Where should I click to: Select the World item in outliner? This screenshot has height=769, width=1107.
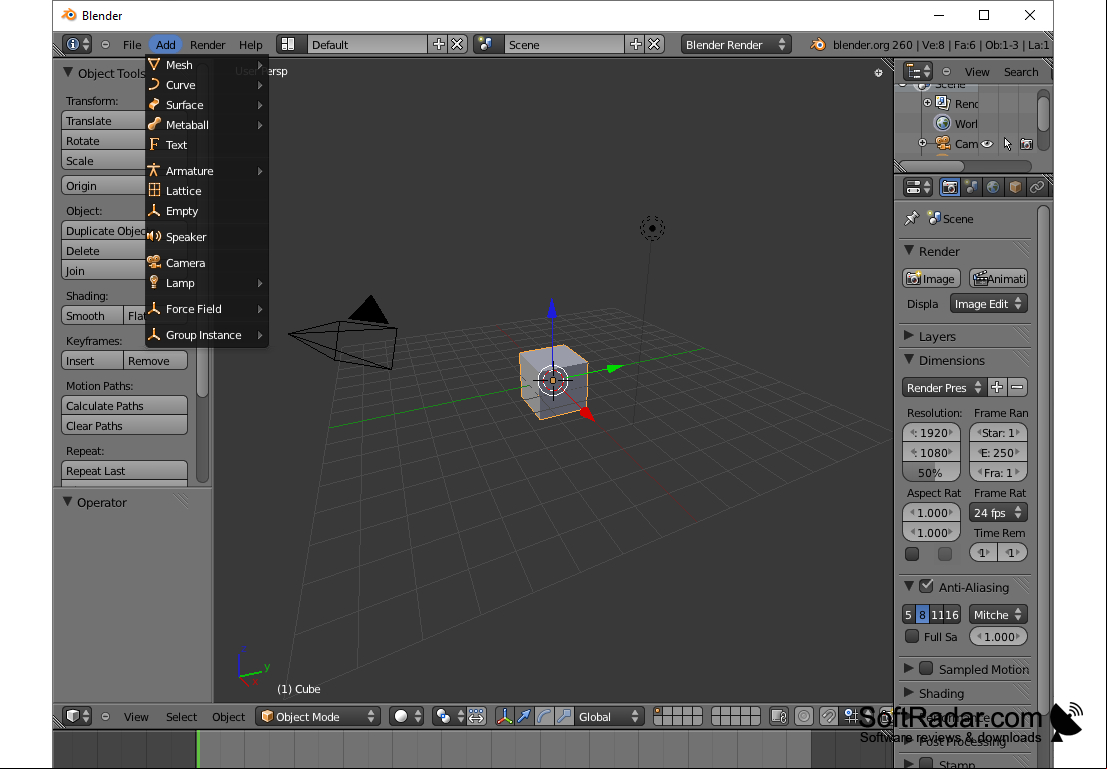[966, 124]
